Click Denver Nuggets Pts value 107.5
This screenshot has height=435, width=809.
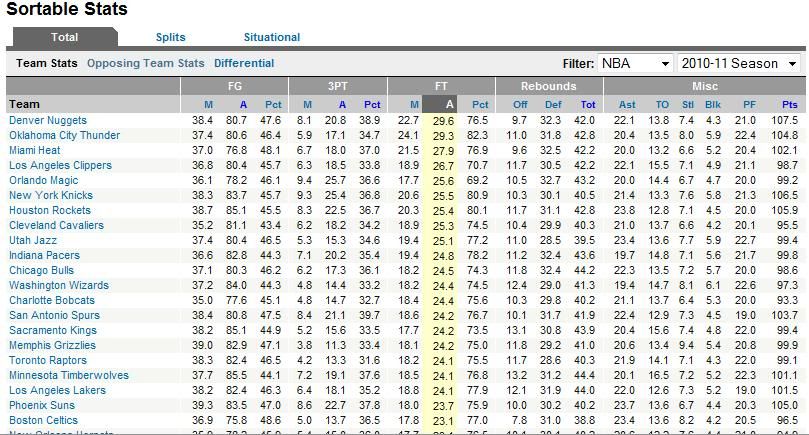tap(785, 120)
